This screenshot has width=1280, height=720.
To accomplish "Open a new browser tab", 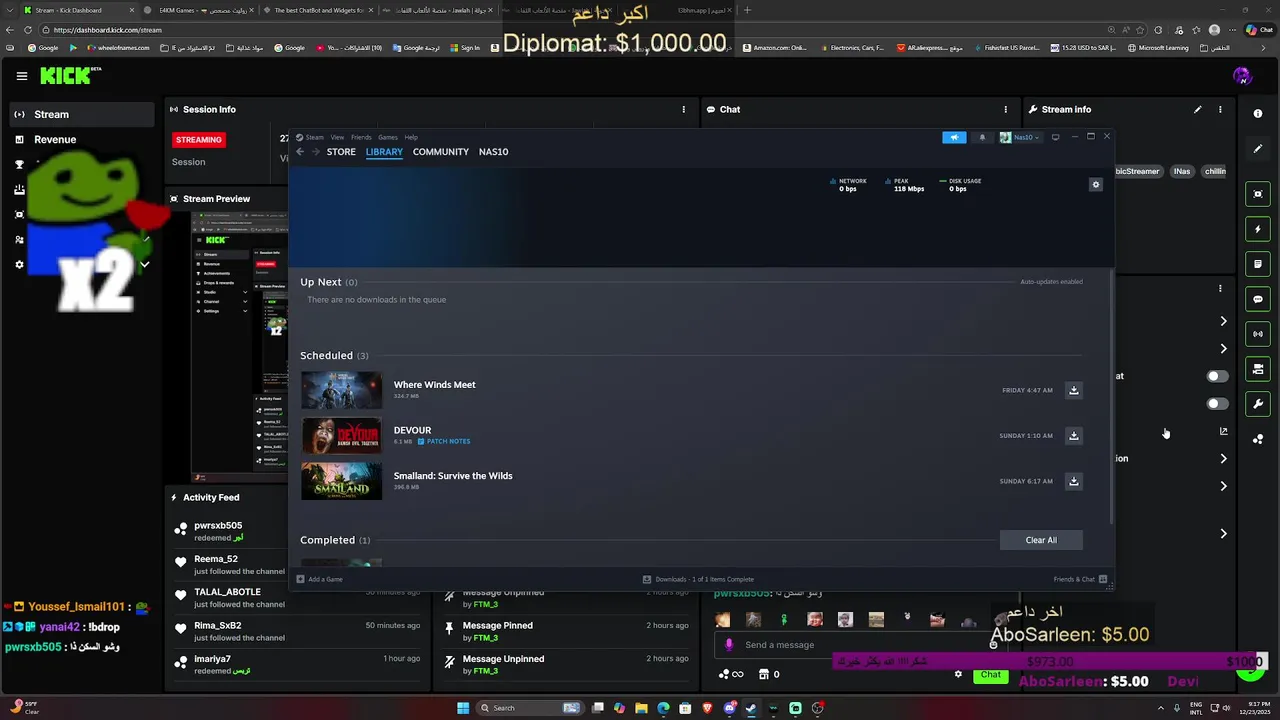I will pyautogui.click(x=747, y=10).
